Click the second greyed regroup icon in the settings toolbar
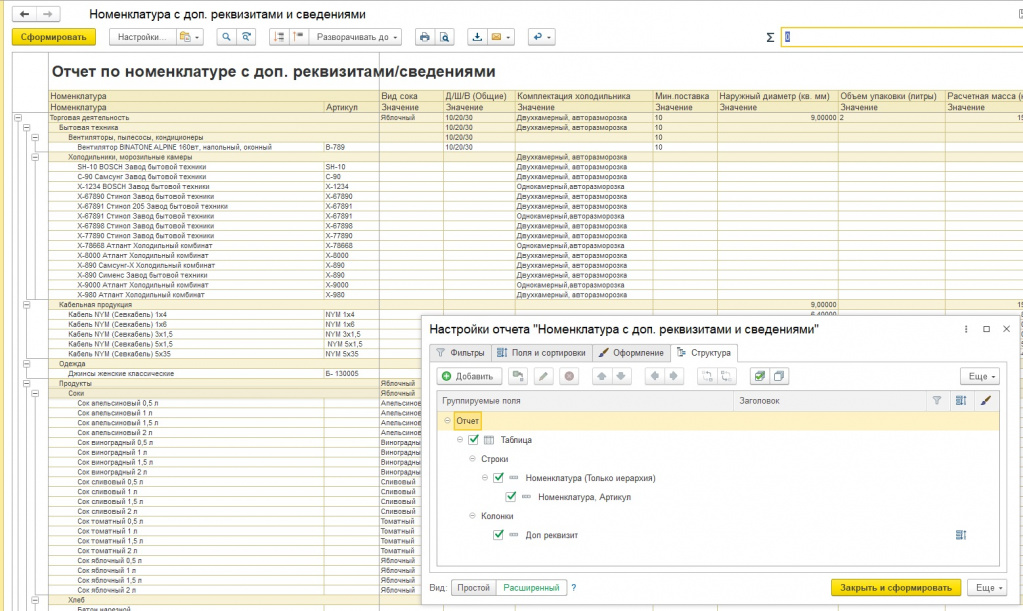1023x611 pixels. 726,376
